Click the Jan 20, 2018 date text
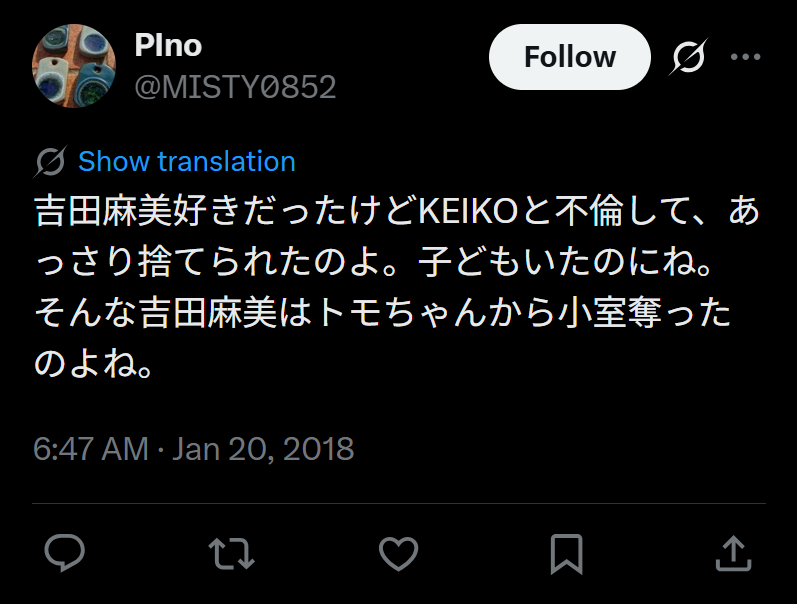 click(x=263, y=449)
